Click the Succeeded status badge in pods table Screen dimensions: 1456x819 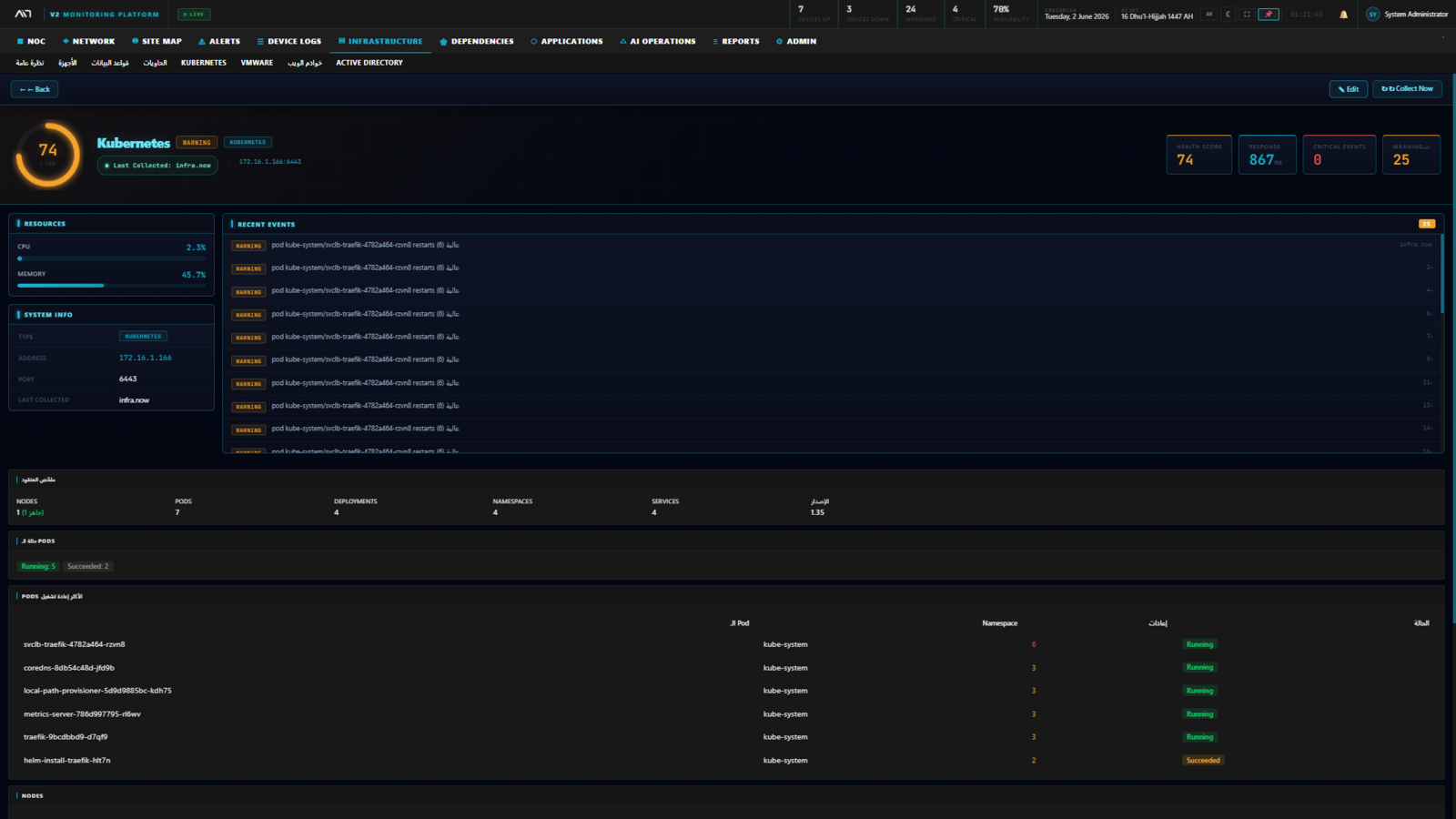pos(1203,761)
